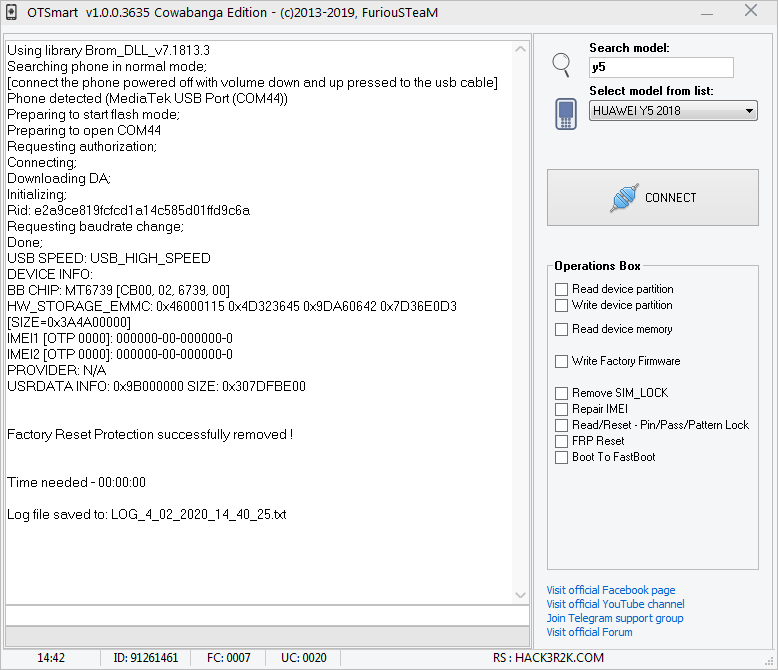Click the CONNECT button
This screenshot has width=778, height=670.
(x=652, y=198)
